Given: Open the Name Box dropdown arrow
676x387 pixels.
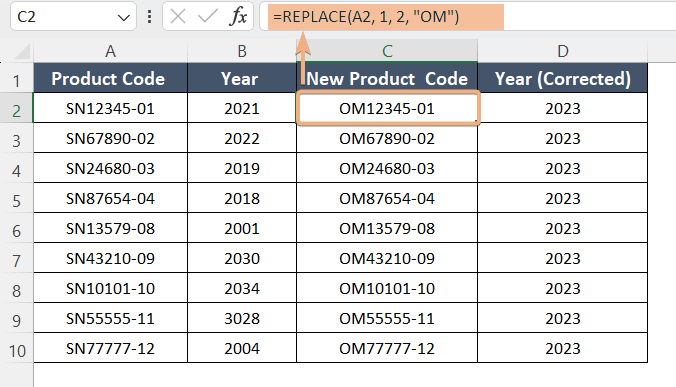Looking at the screenshot, I should pos(123,18).
